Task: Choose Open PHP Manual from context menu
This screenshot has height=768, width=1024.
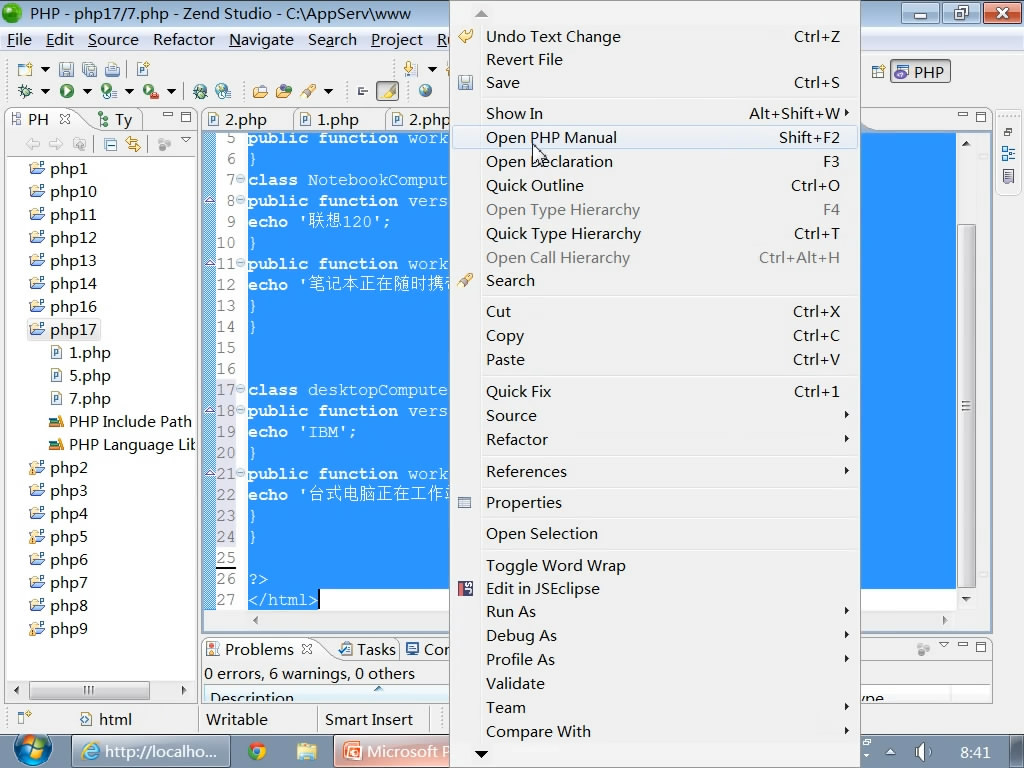Action: coord(656,138)
